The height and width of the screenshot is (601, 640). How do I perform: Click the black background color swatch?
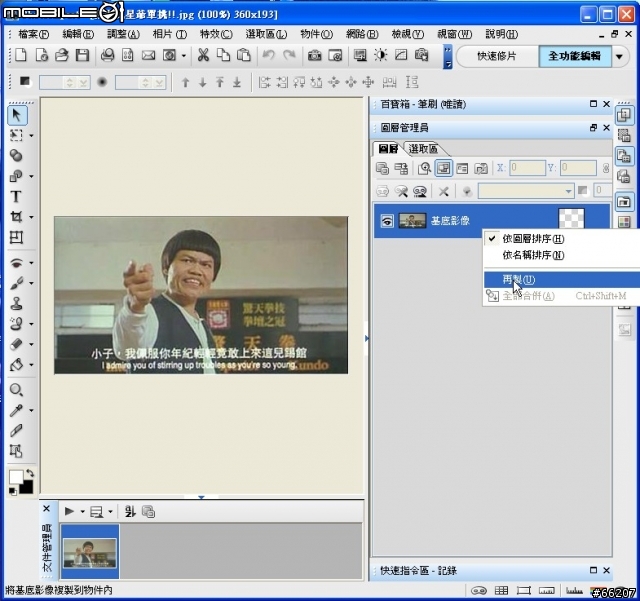pyautogui.click(x=26, y=487)
